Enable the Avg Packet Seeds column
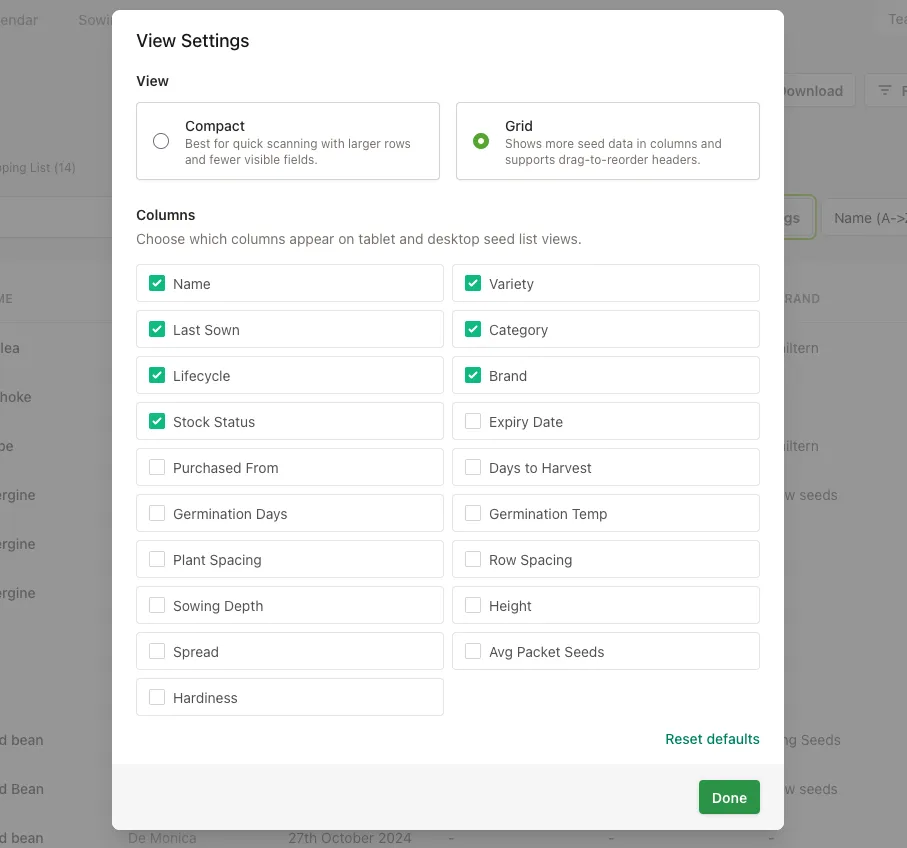 pos(473,652)
